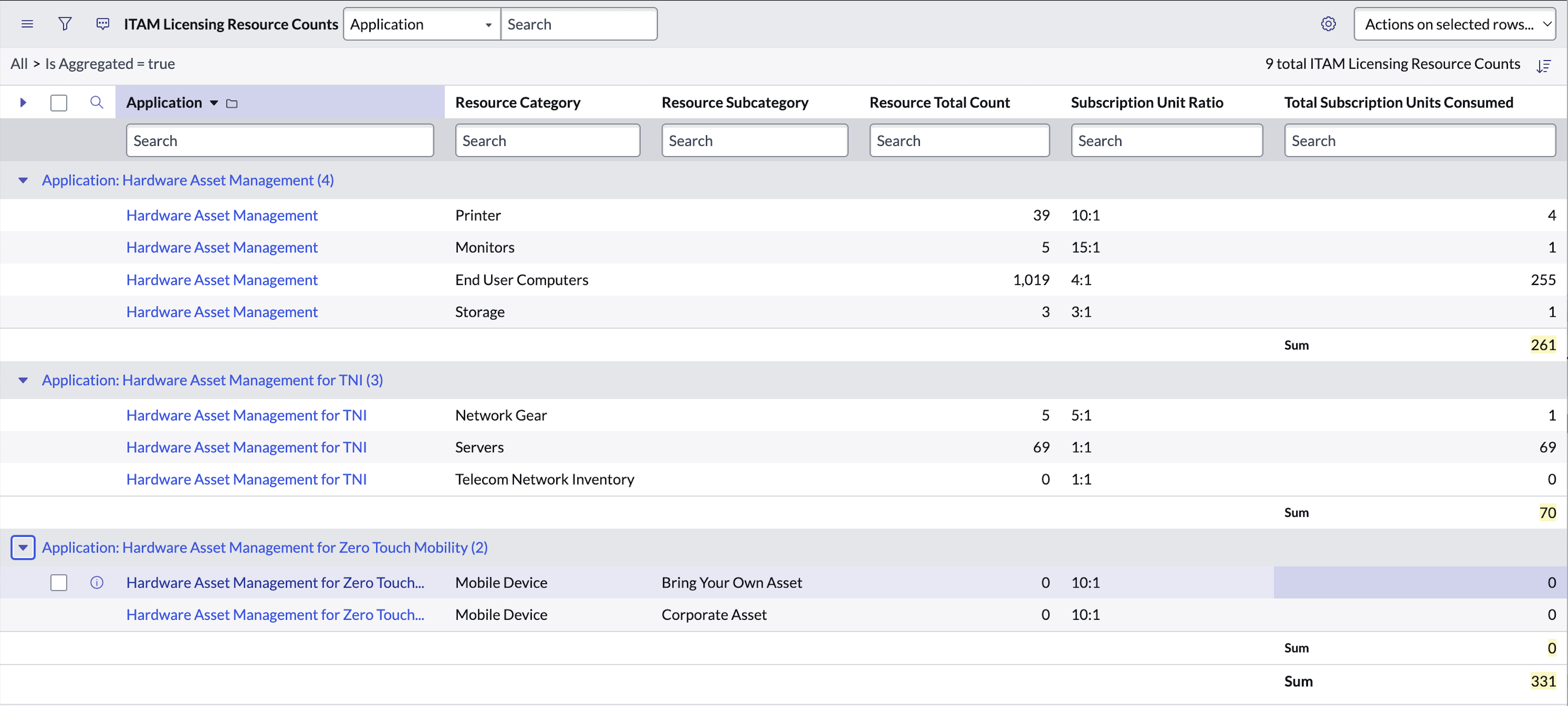Focus the Resource Total Count search field

pos(959,141)
